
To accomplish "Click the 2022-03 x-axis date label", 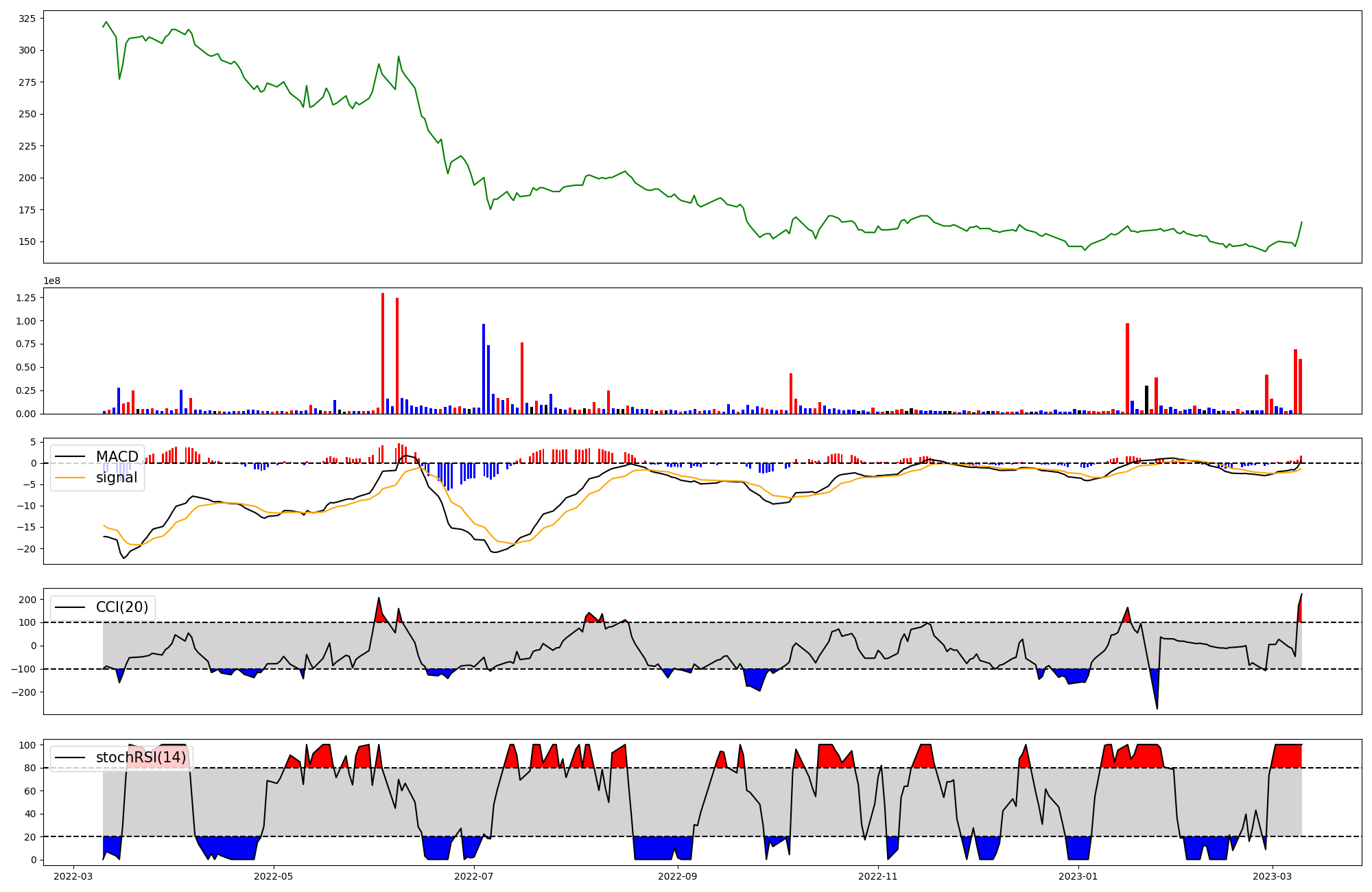I will point(73,876).
